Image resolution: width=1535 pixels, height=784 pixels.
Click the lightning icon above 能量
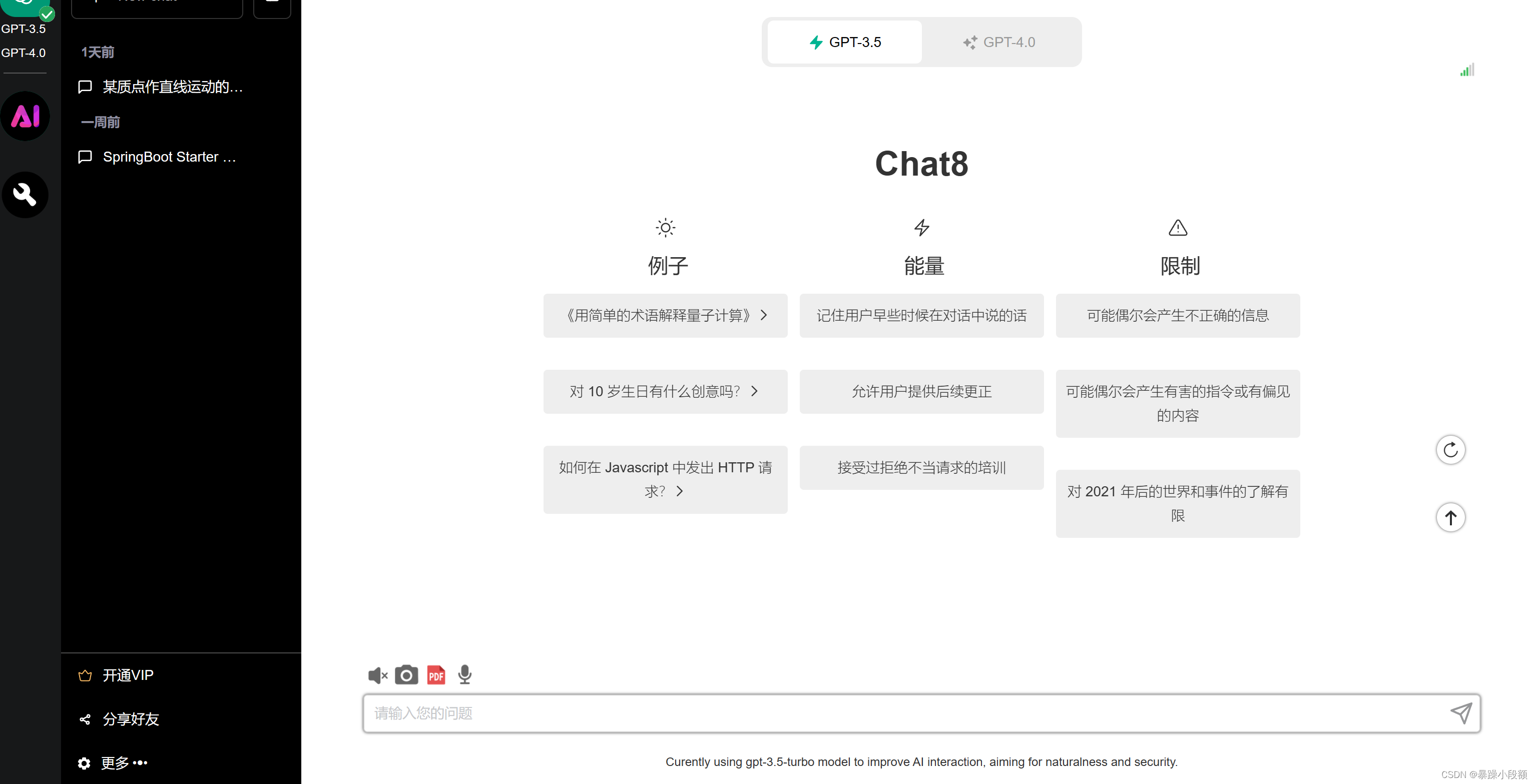[x=922, y=228]
